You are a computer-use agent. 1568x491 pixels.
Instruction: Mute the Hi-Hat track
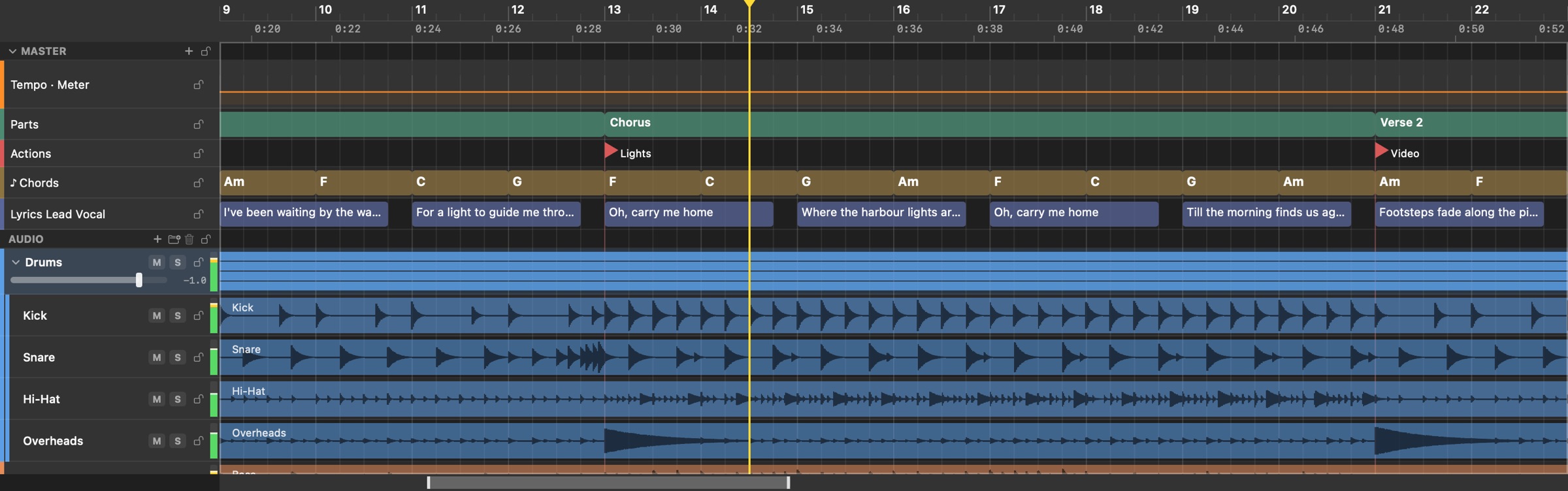pos(157,399)
